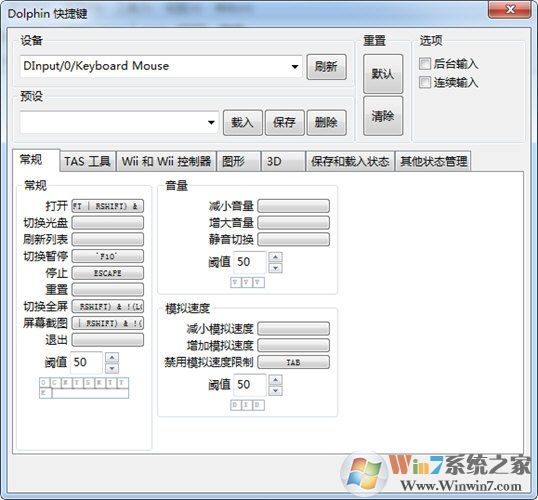Image resolution: width=538 pixels, height=500 pixels.
Task: Click the 刷新 button next to device
Action: tap(326, 67)
